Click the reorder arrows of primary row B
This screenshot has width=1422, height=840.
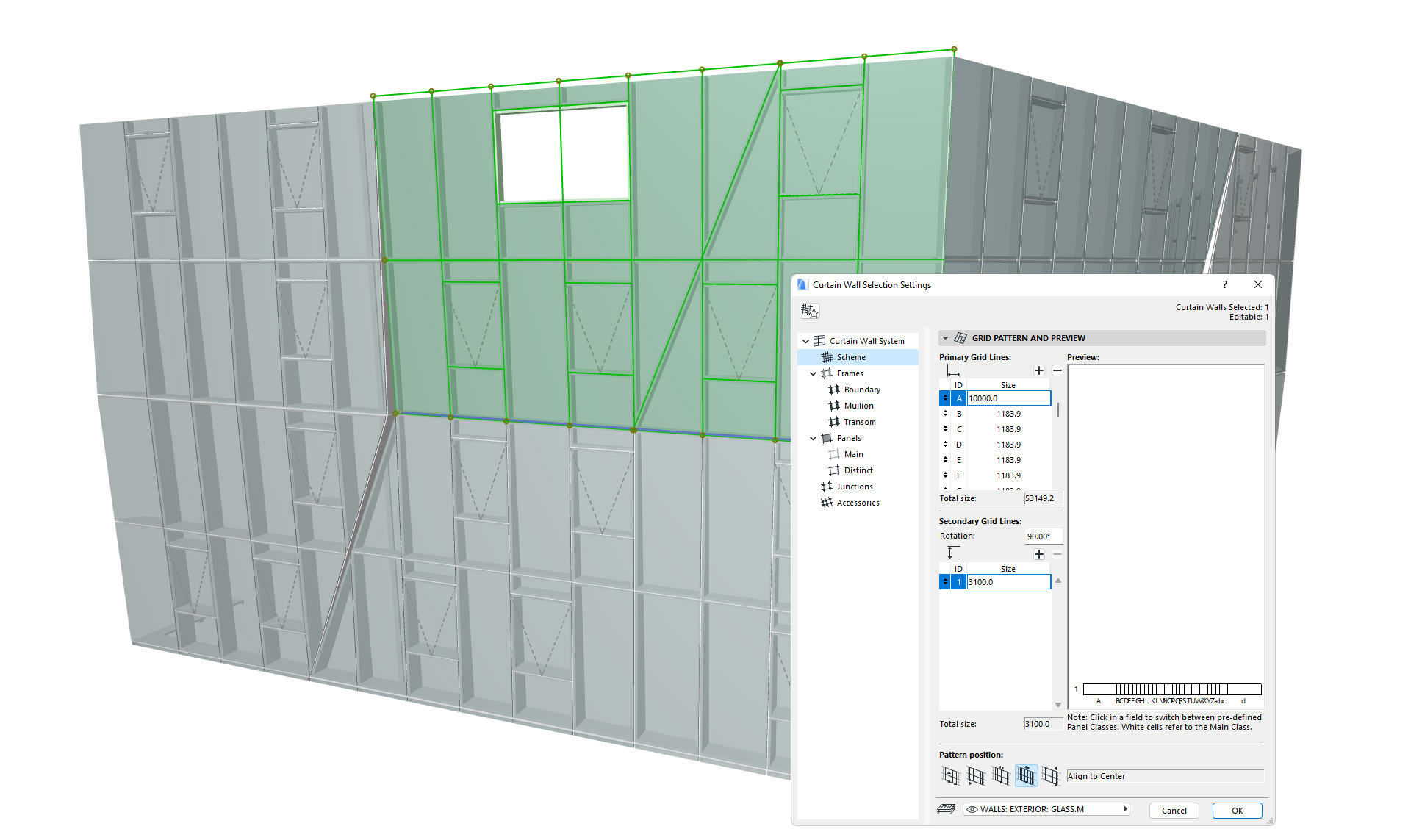tap(945, 414)
